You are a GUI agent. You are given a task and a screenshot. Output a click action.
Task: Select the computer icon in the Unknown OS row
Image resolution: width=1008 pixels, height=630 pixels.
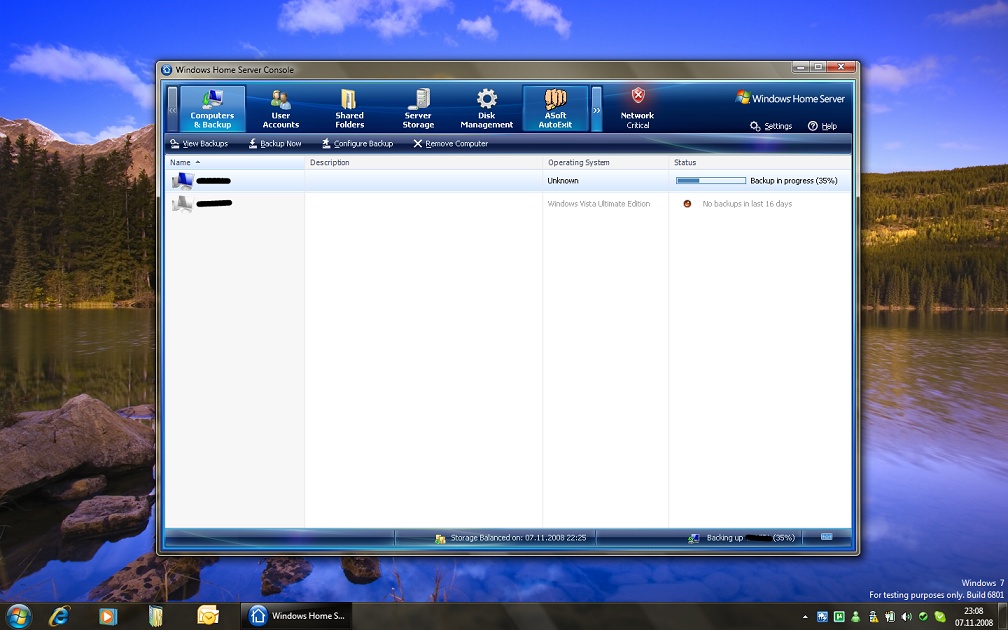[183, 181]
